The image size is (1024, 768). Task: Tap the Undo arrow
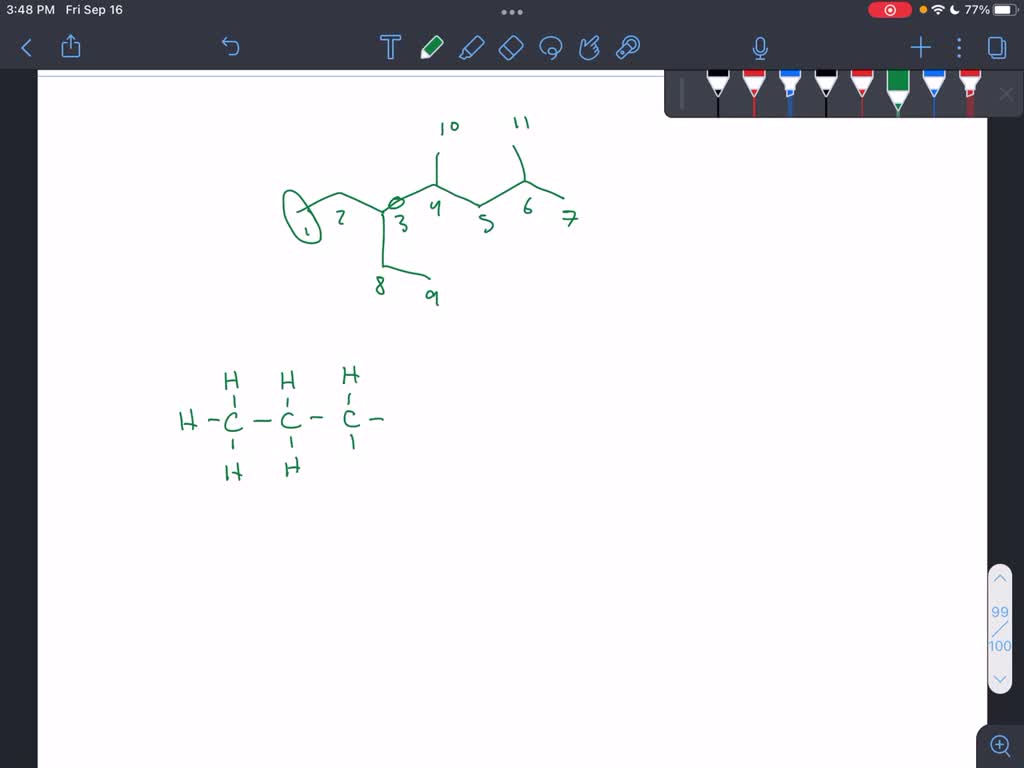230,47
